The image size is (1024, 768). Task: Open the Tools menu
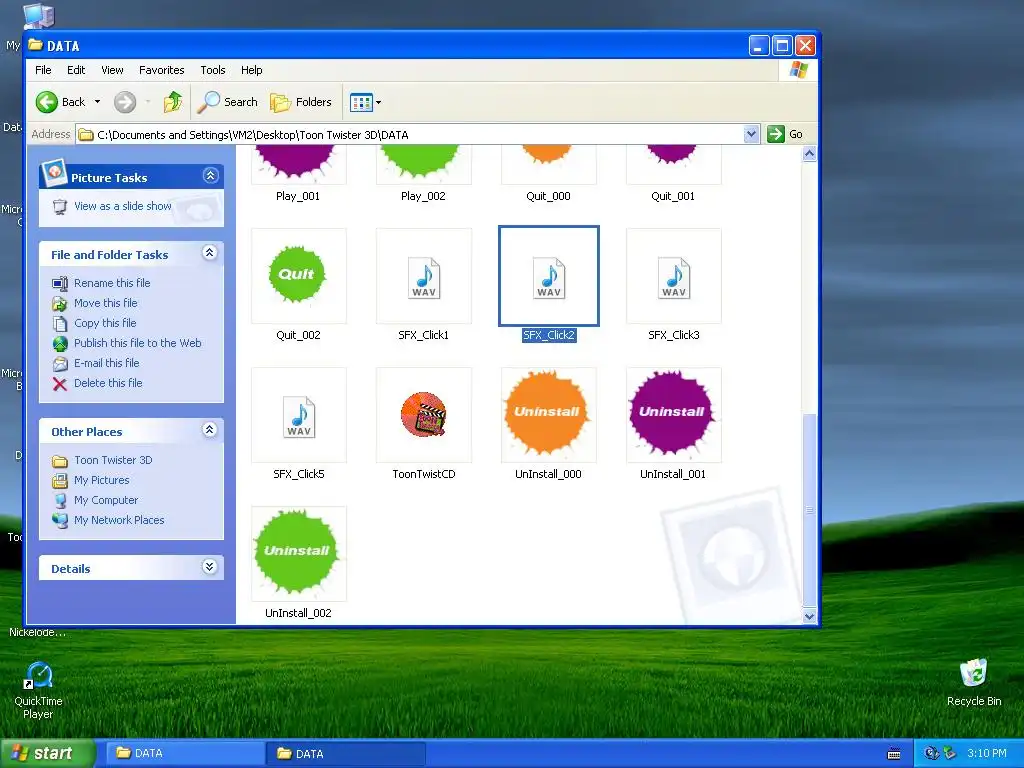213,70
